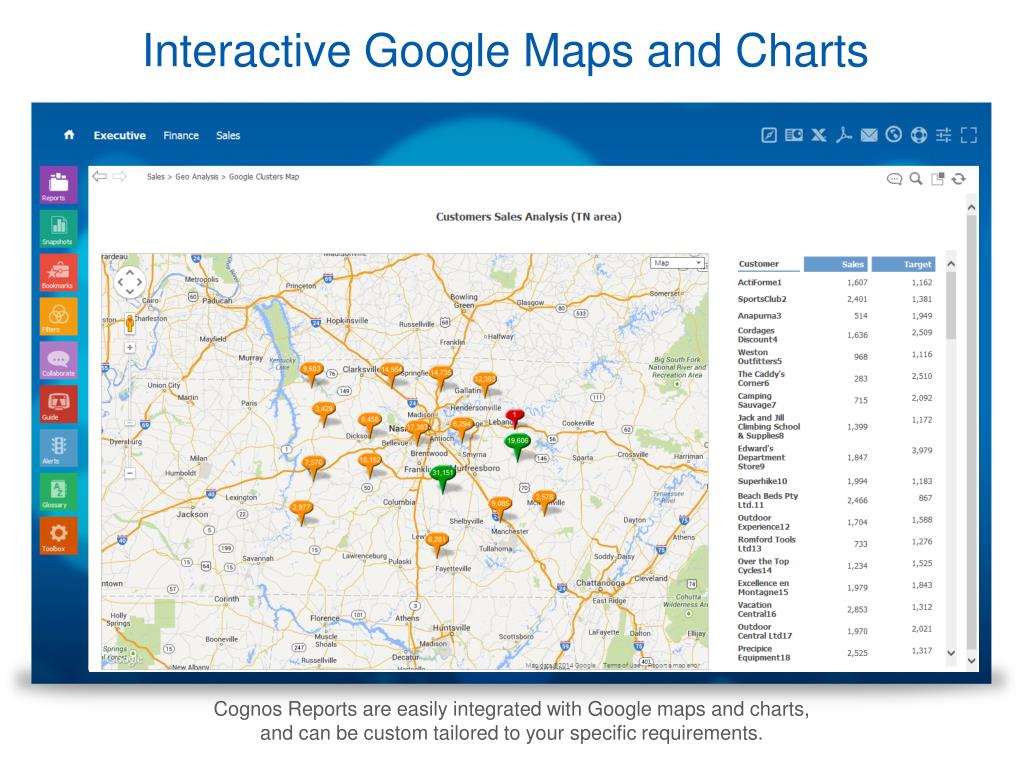This screenshot has height=768, width=1024.
Task: Click the copy window icon beside search
Action: click(938, 179)
